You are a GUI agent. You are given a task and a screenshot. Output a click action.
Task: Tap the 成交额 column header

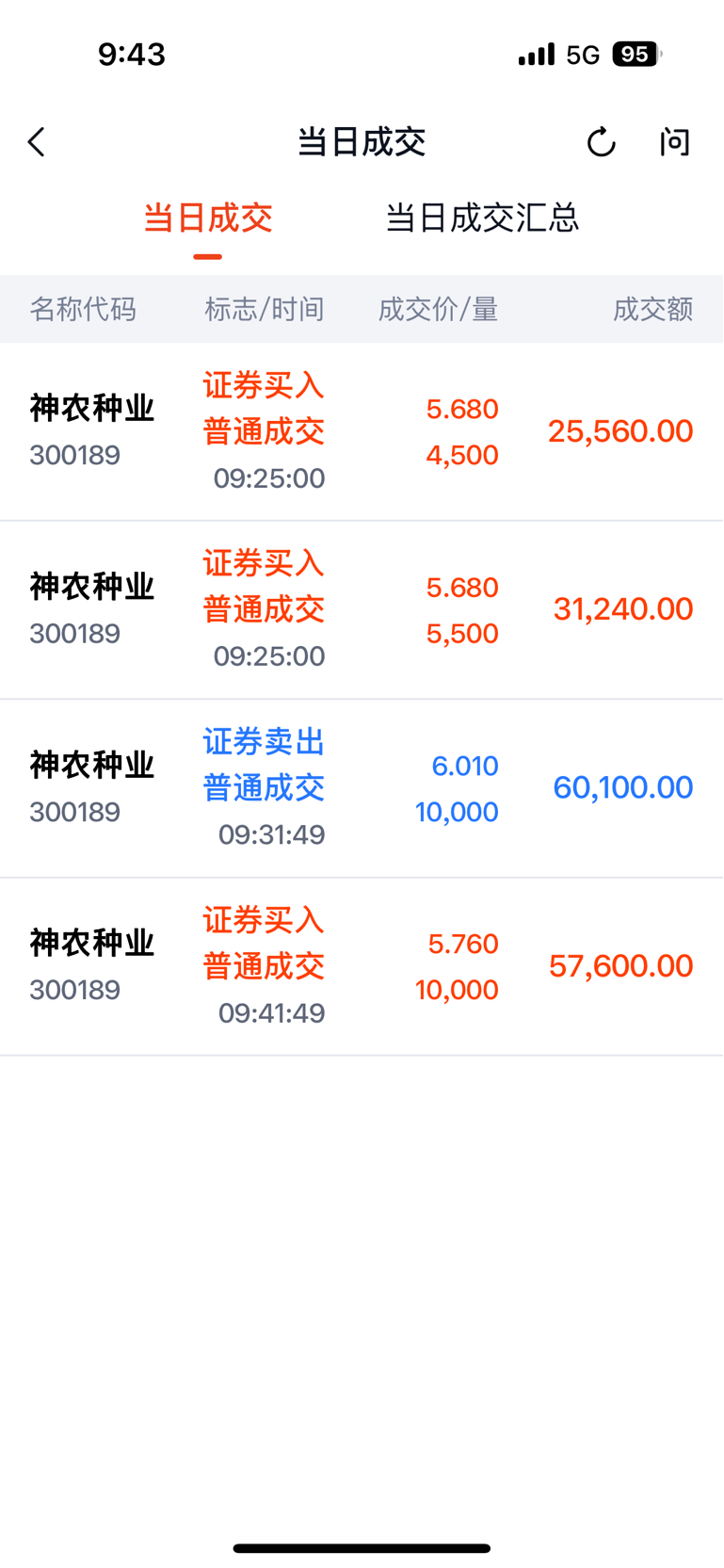[x=652, y=309]
